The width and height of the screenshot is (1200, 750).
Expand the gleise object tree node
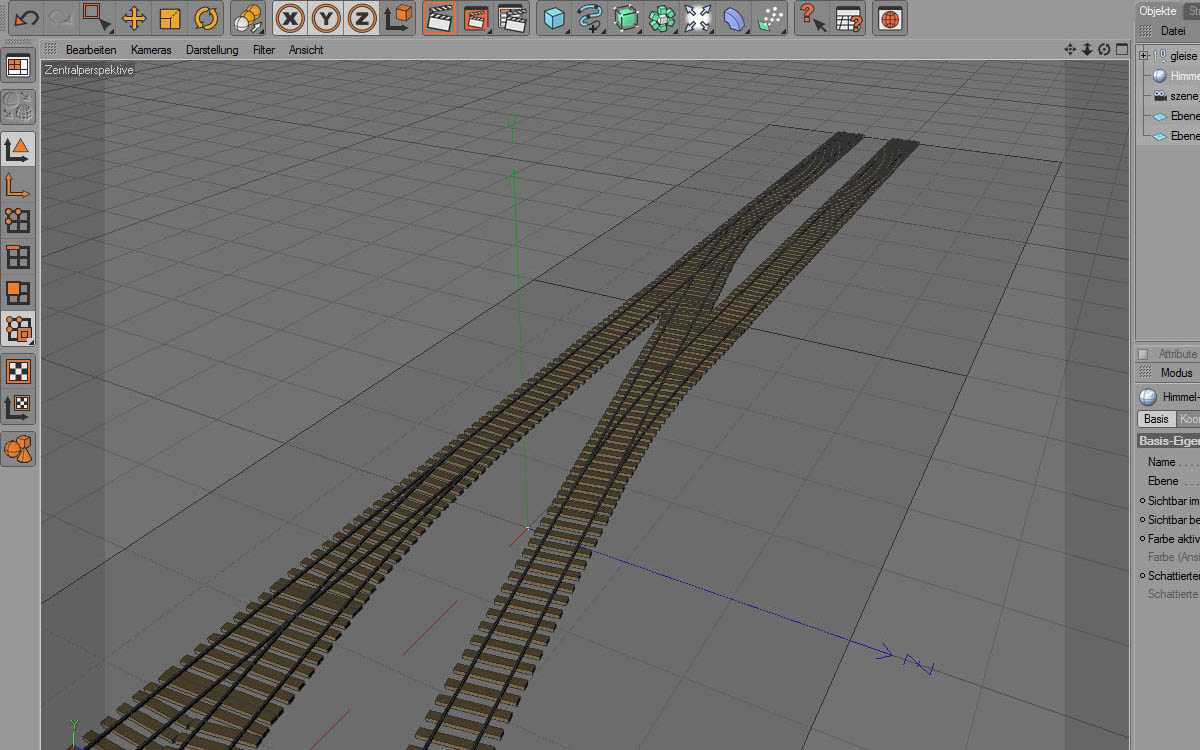[1144, 56]
